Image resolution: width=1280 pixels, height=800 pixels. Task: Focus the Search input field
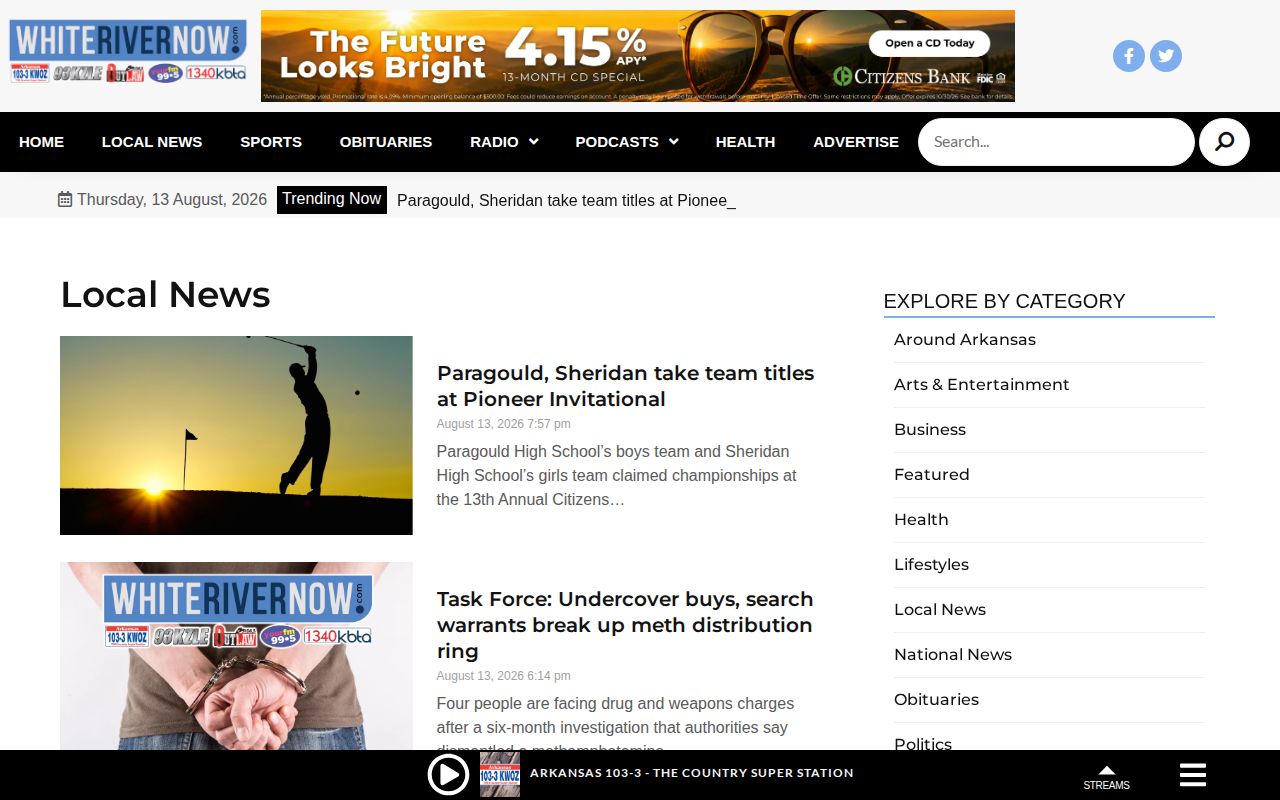(1056, 142)
